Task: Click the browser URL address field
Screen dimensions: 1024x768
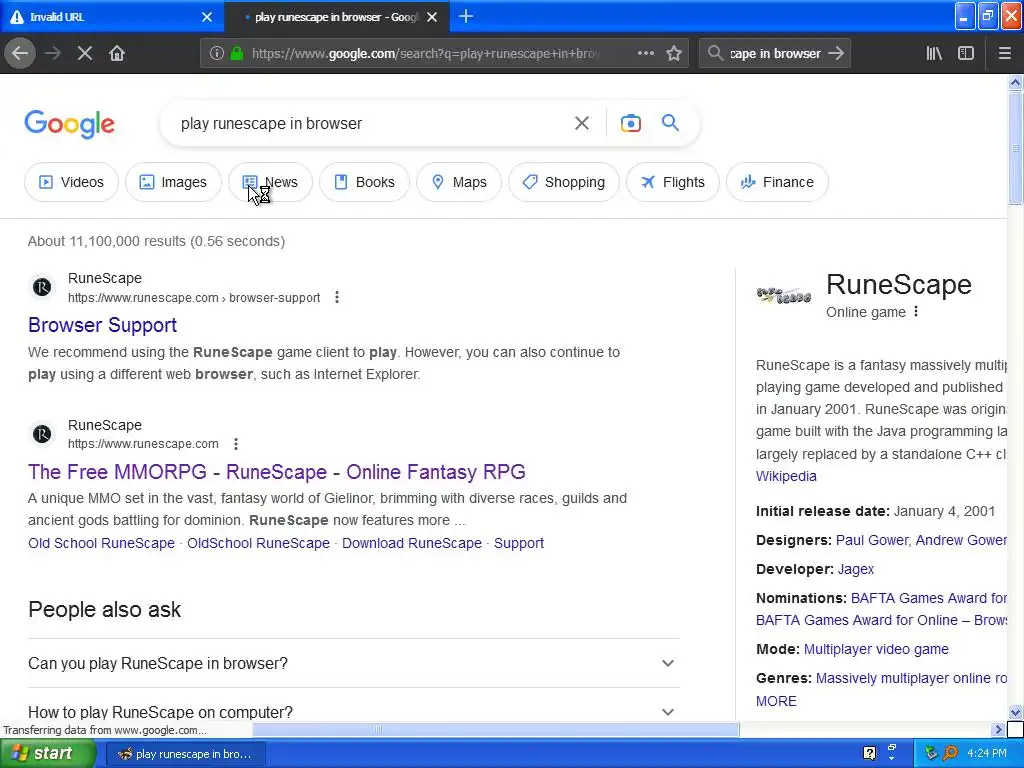Action: [424, 54]
